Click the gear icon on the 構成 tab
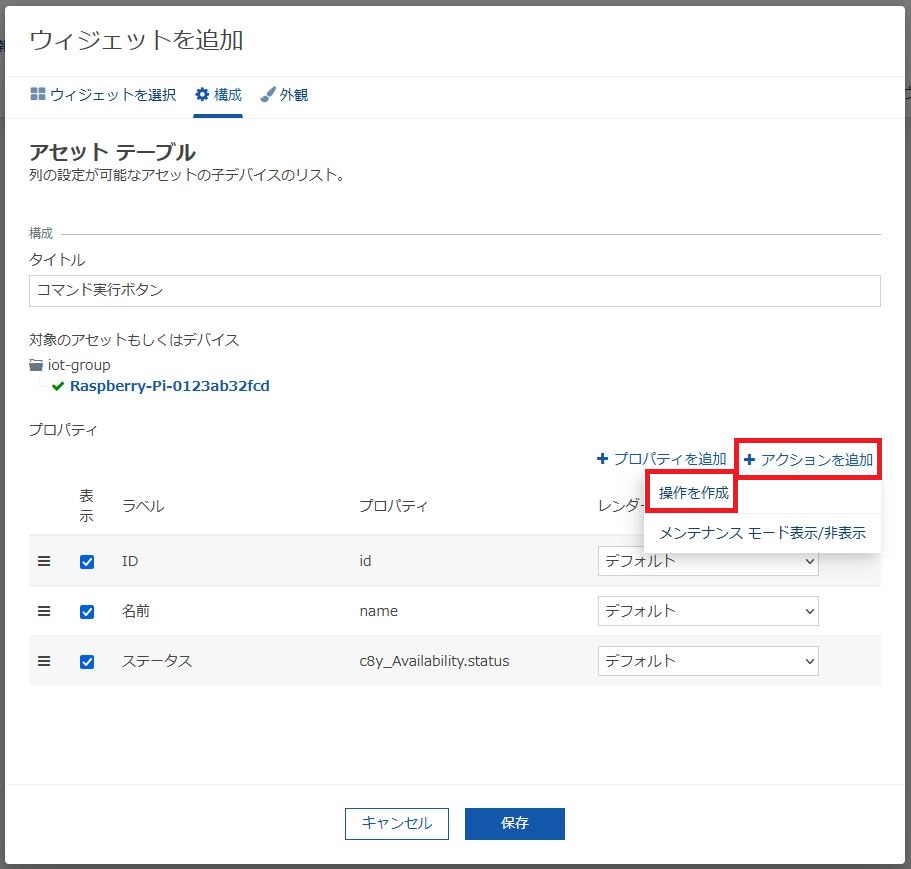The height and width of the screenshot is (869, 911). point(200,96)
